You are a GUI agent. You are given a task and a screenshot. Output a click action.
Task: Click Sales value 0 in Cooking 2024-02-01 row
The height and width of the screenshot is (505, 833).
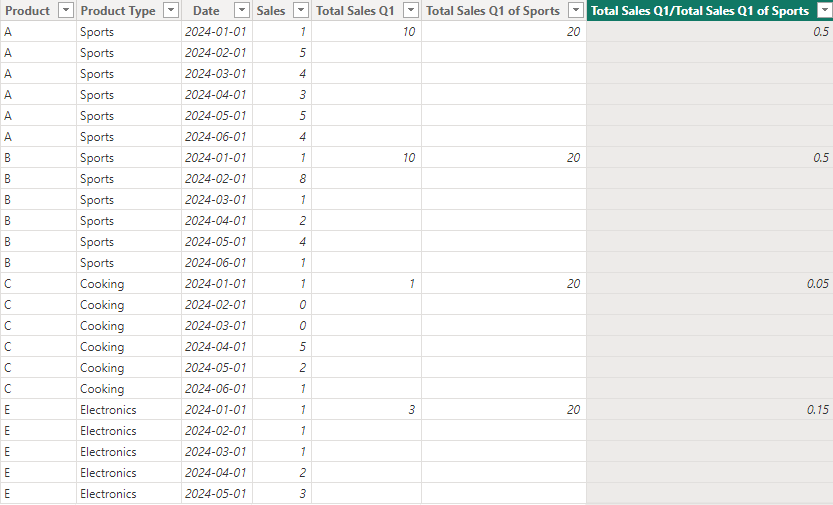coord(282,305)
